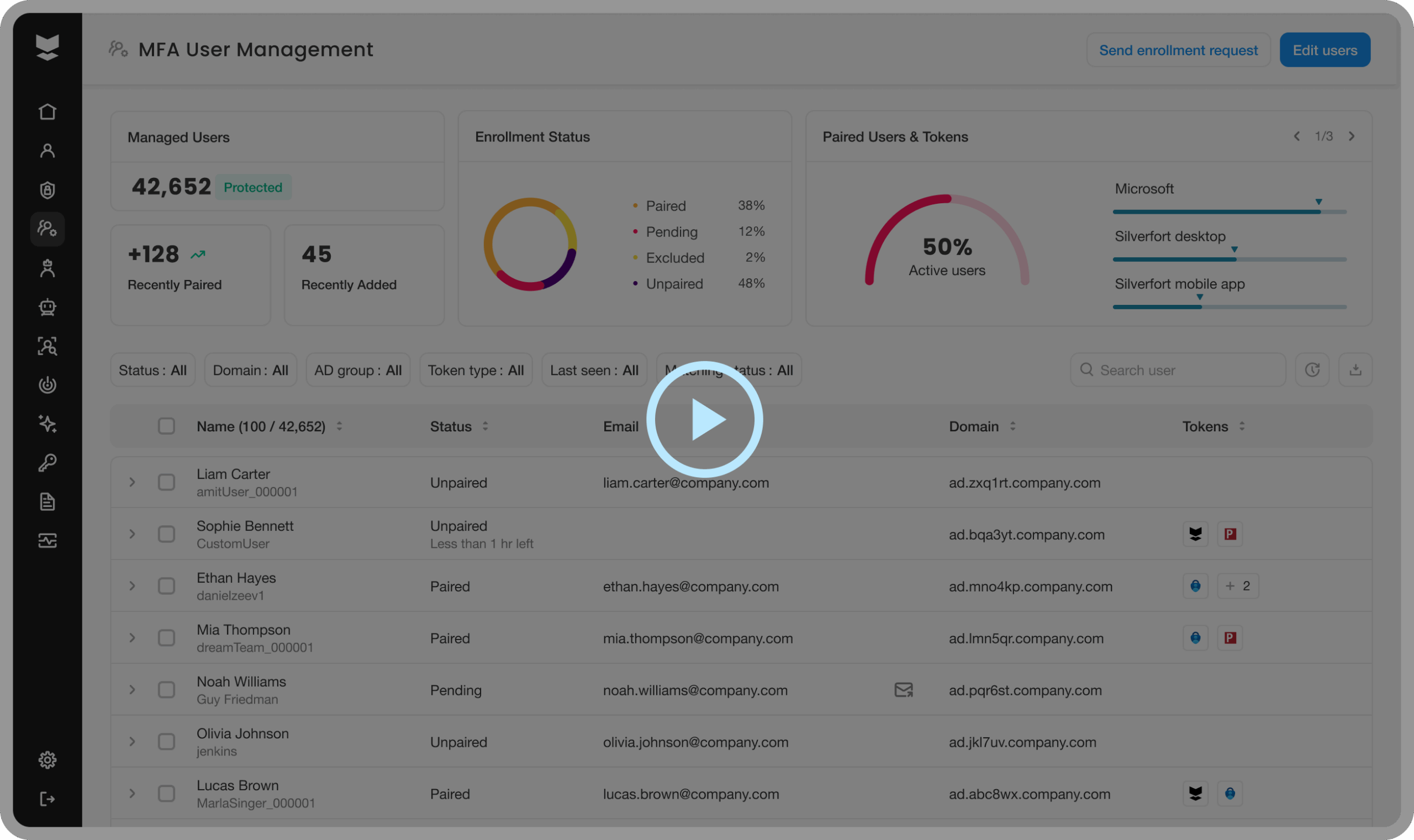Tick the checkbox for Mia Thompson
The image size is (1414, 840).
tap(166, 638)
